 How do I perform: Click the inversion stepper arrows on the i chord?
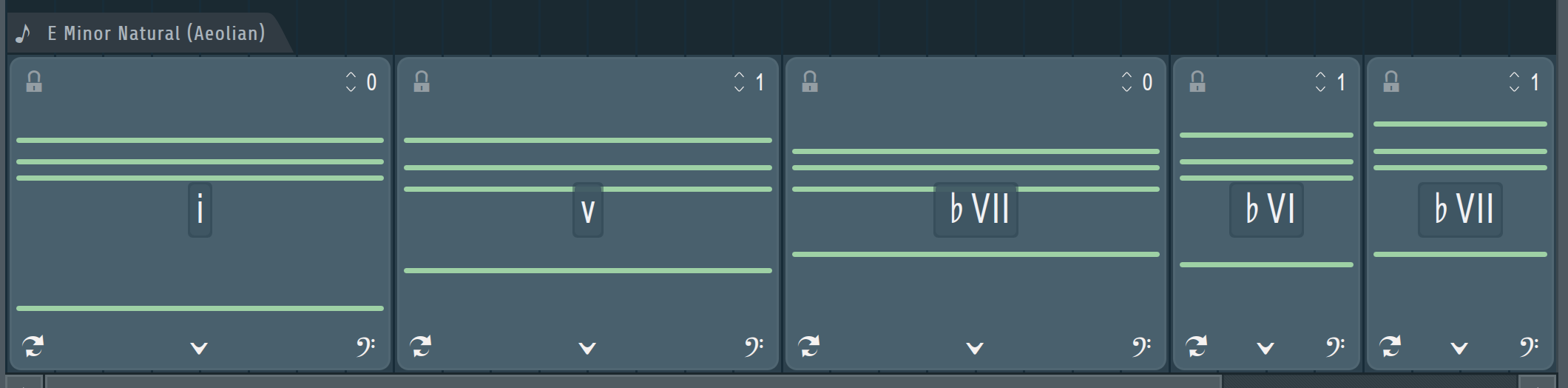click(x=351, y=82)
